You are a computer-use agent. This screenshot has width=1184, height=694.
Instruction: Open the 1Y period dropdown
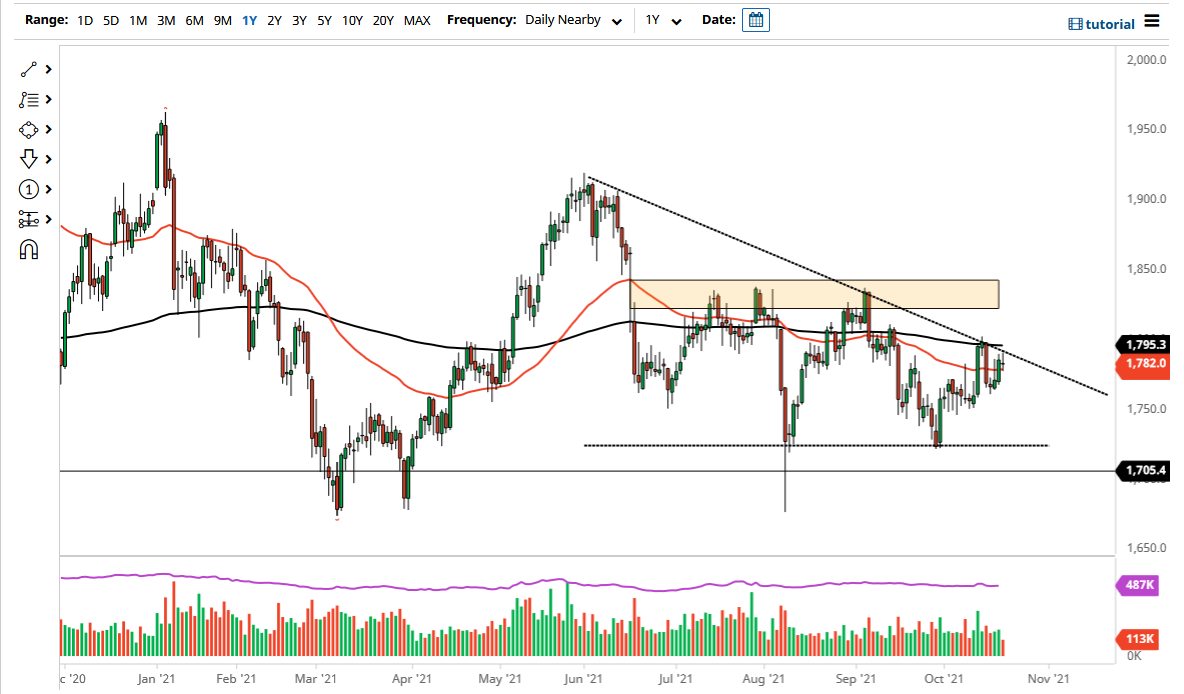pyautogui.click(x=663, y=20)
